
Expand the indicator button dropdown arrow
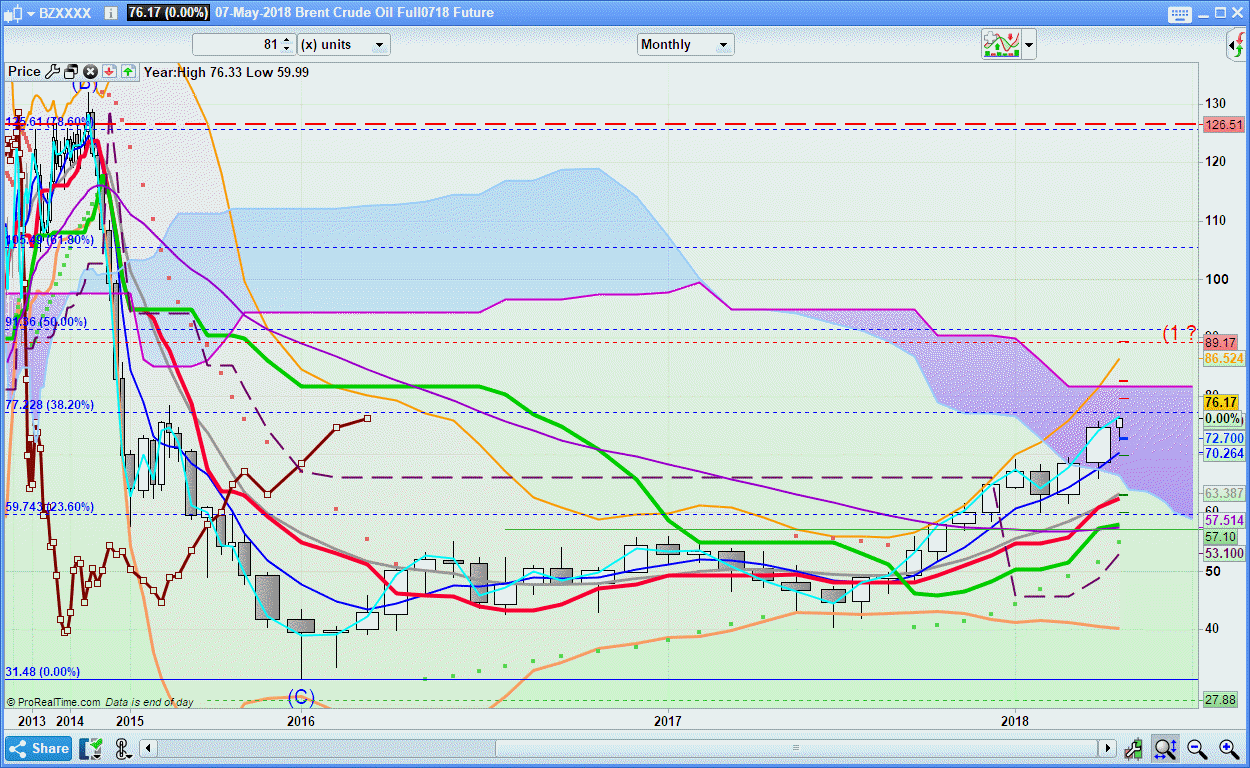[1028, 45]
